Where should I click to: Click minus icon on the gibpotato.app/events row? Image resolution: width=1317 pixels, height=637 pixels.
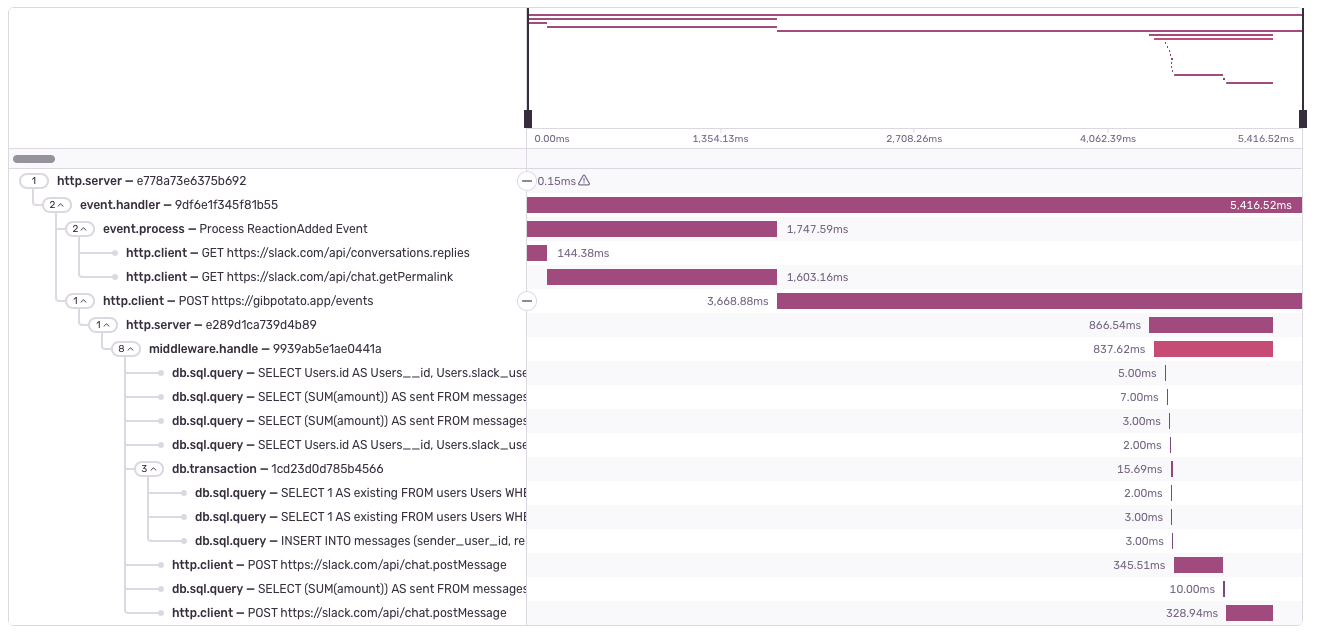tap(527, 300)
